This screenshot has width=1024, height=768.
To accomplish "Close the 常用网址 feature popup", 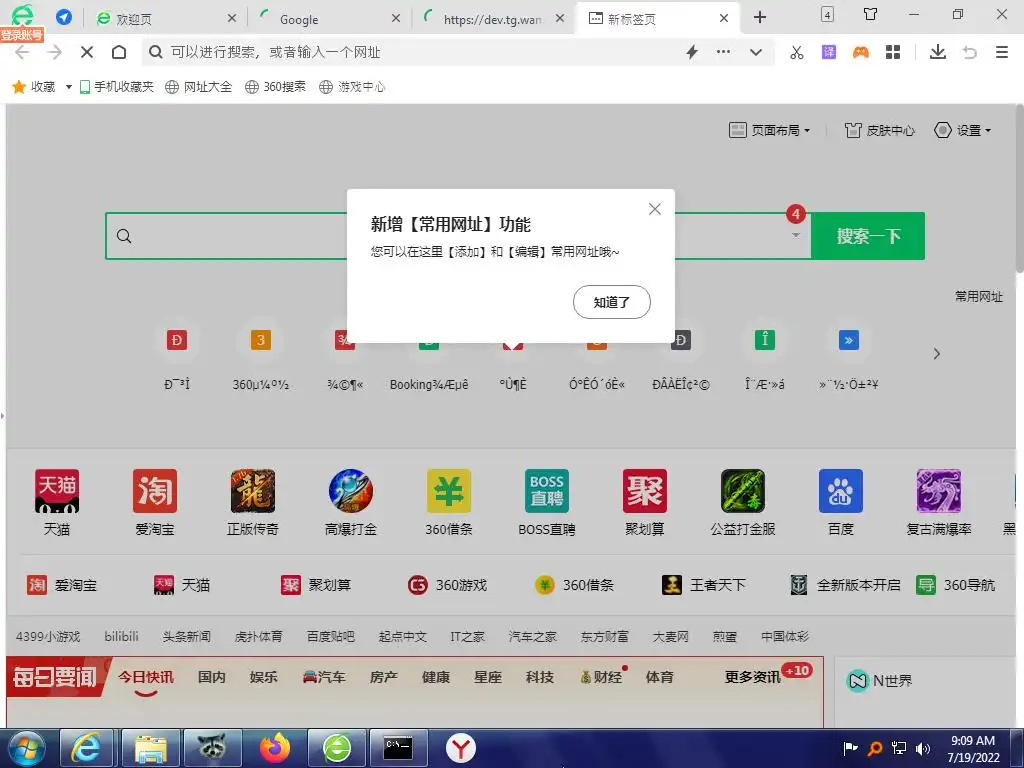I will click(x=654, y=209).
